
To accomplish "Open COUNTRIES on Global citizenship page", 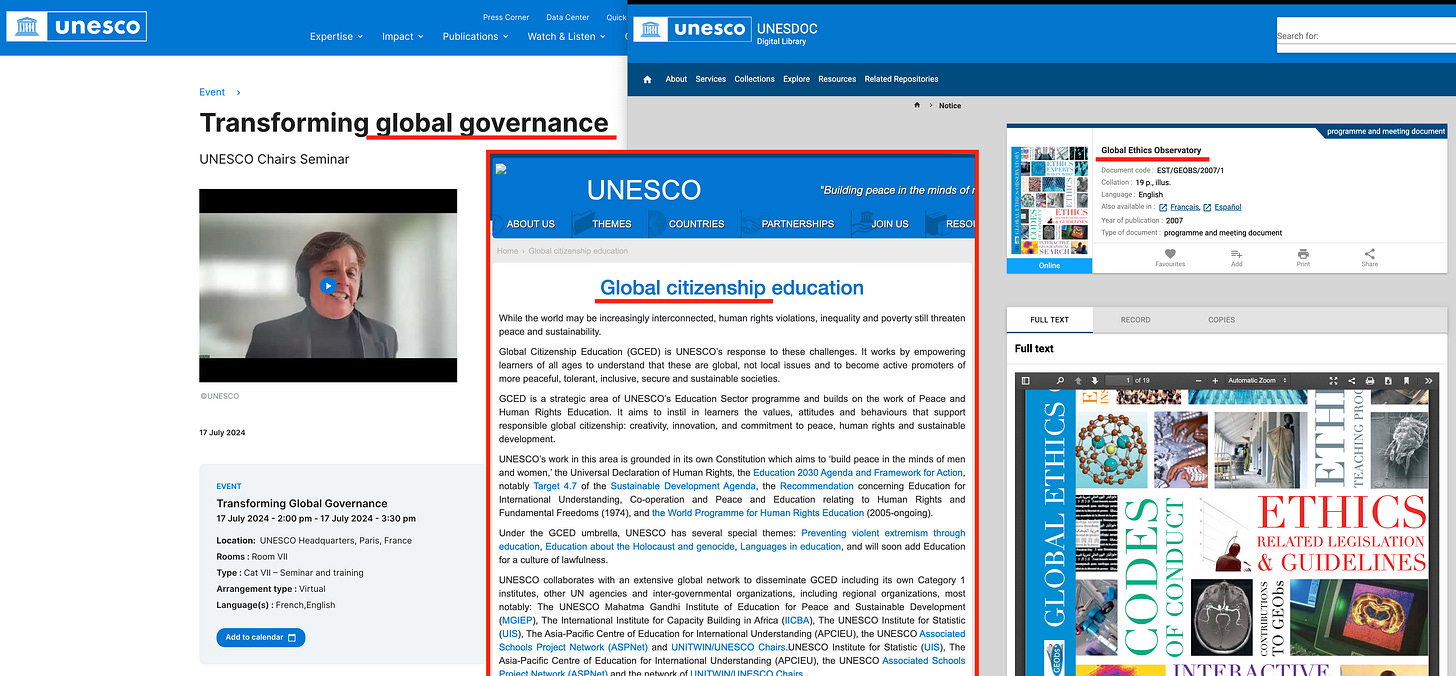I will point(696,224).
